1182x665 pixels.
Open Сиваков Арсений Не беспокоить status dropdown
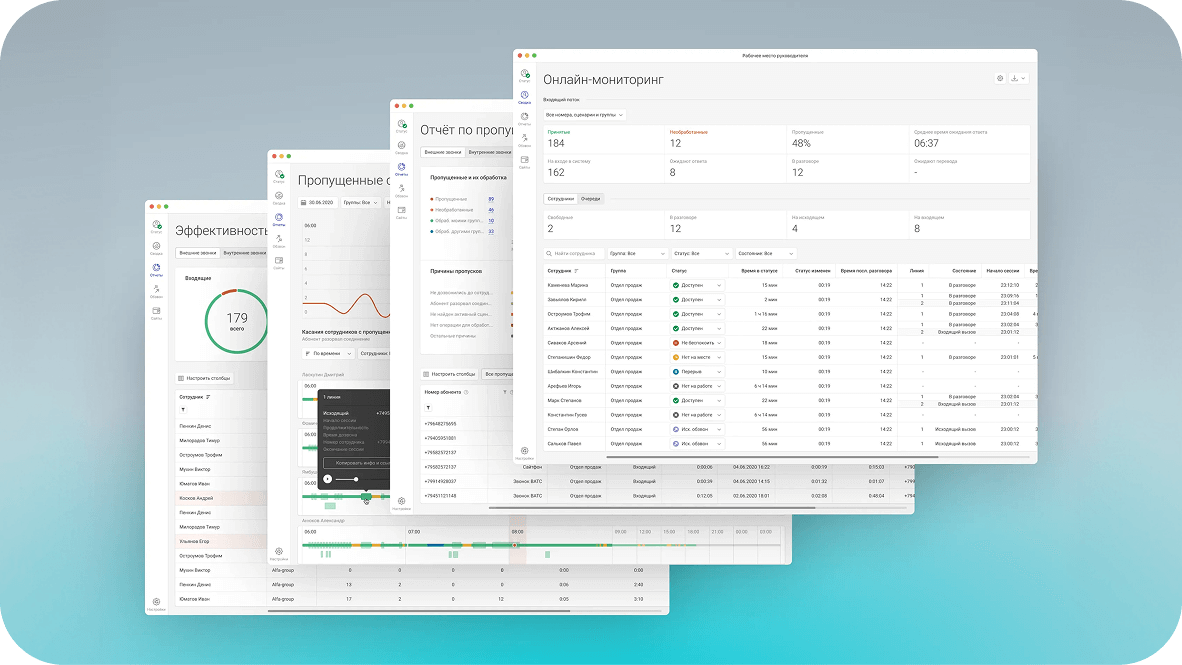point(697,343)
